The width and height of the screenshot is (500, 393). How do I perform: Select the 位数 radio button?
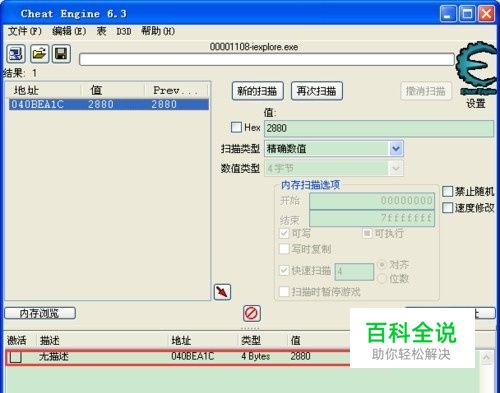point(382,278)
